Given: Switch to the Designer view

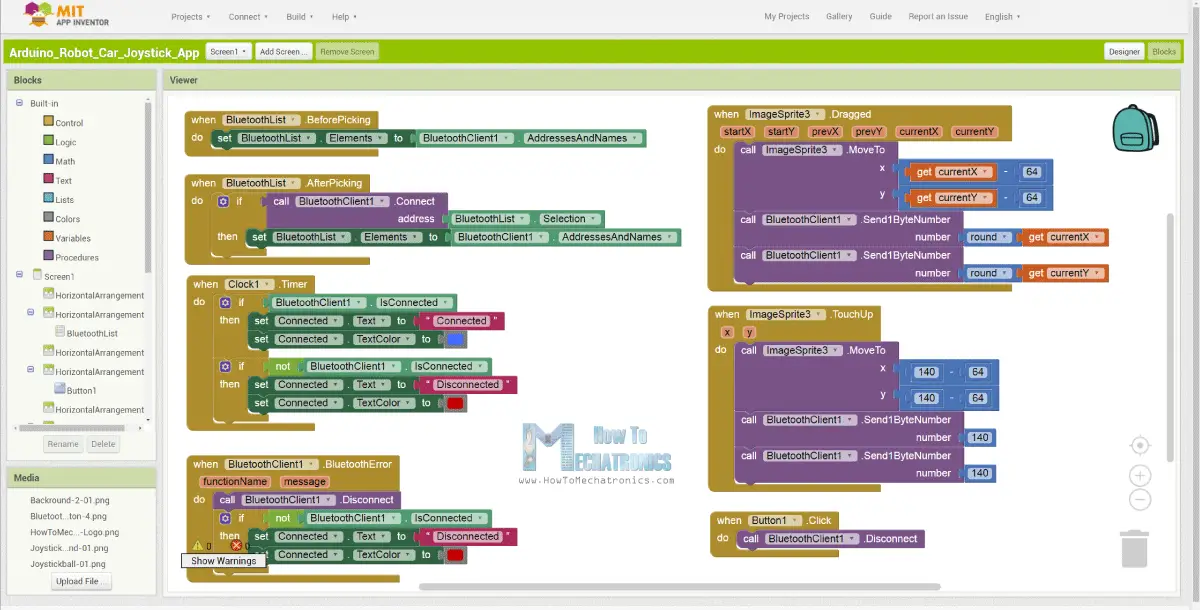Looking at the screenshot, I should [x=1124, y=51].
